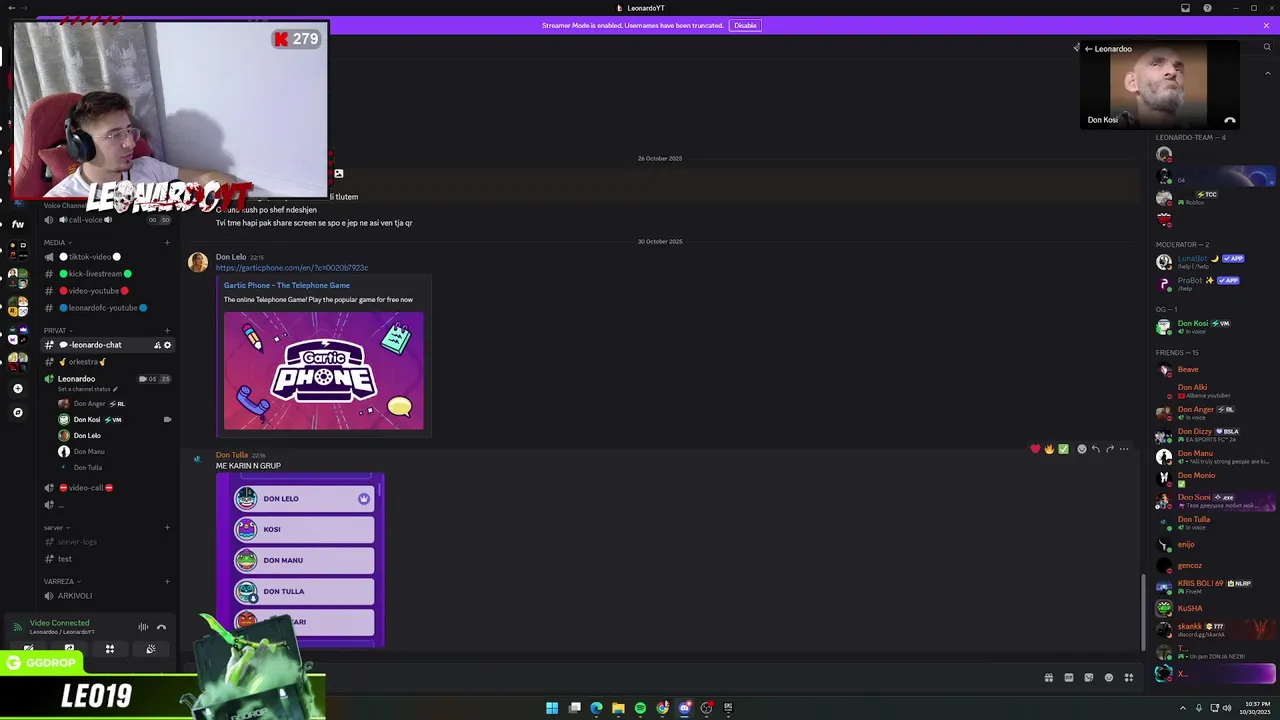React with the fire emoji
Viewport: 1280px width, 720px height.
click(1049, 449)
